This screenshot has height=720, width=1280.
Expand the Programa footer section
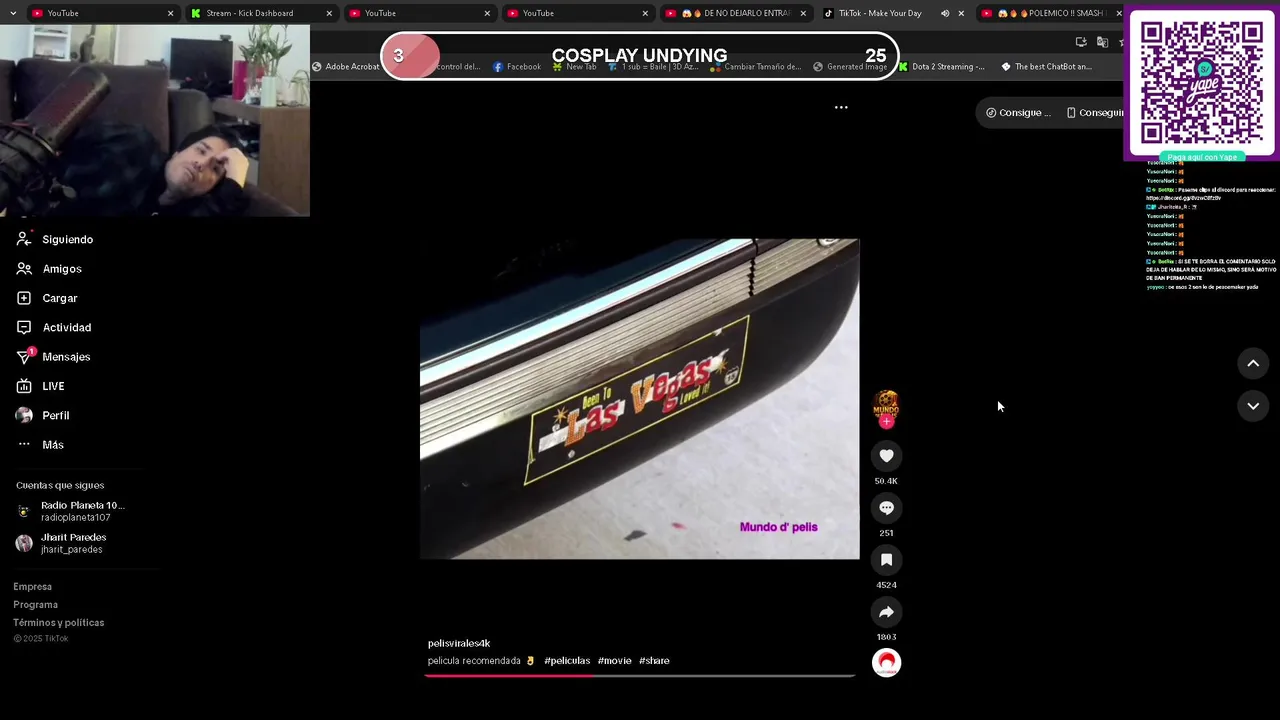35,605
